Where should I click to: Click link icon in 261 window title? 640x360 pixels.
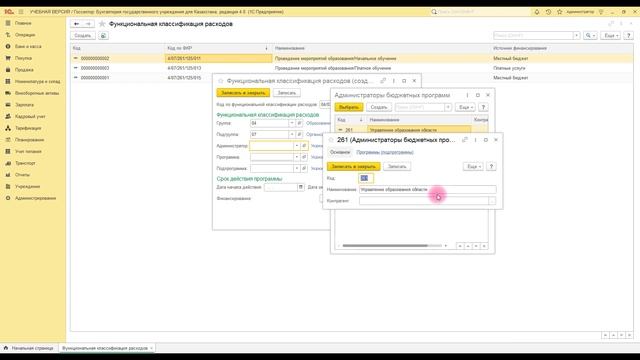[464, 140]
